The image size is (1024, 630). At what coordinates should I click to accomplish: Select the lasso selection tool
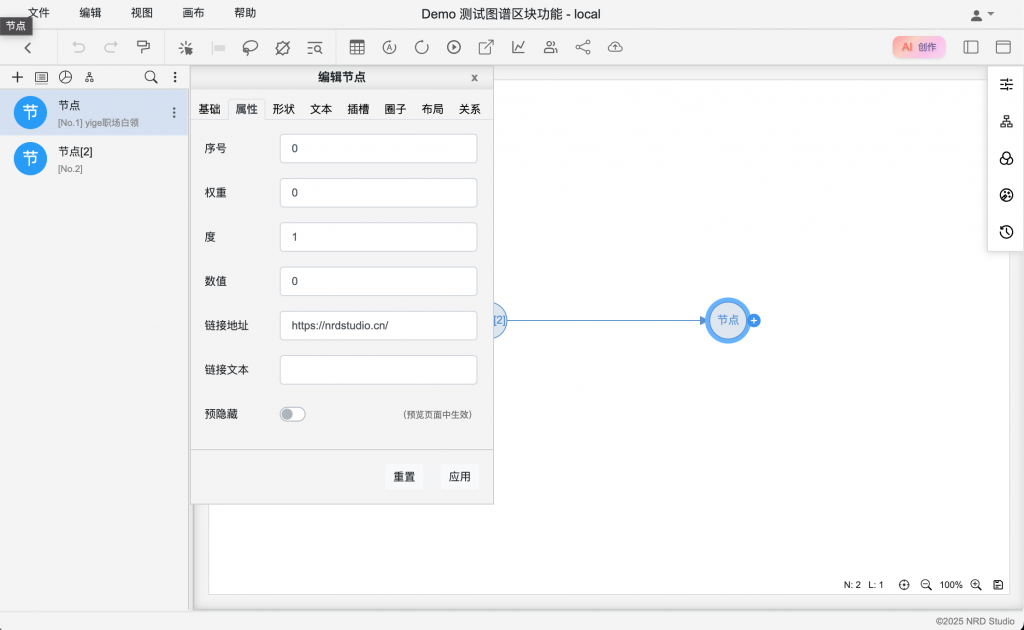click(250, 47)
